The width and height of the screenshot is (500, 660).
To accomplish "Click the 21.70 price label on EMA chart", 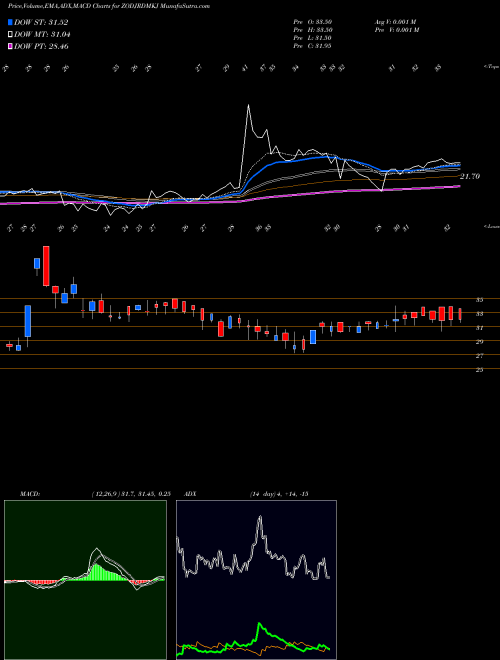I will pos(470,176).
